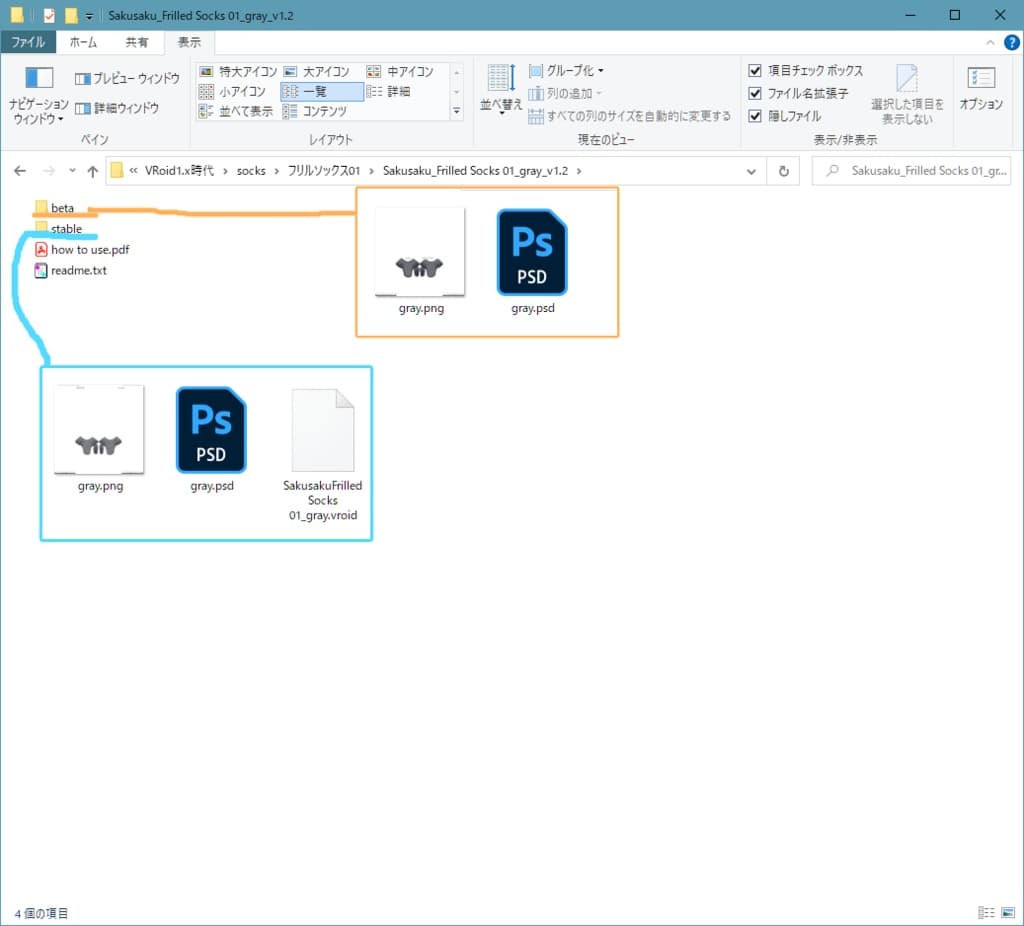The image size is (1024, 926).
Task: Switch to details view in status bar
Action: pyautogui.click(x=985, y=912)
